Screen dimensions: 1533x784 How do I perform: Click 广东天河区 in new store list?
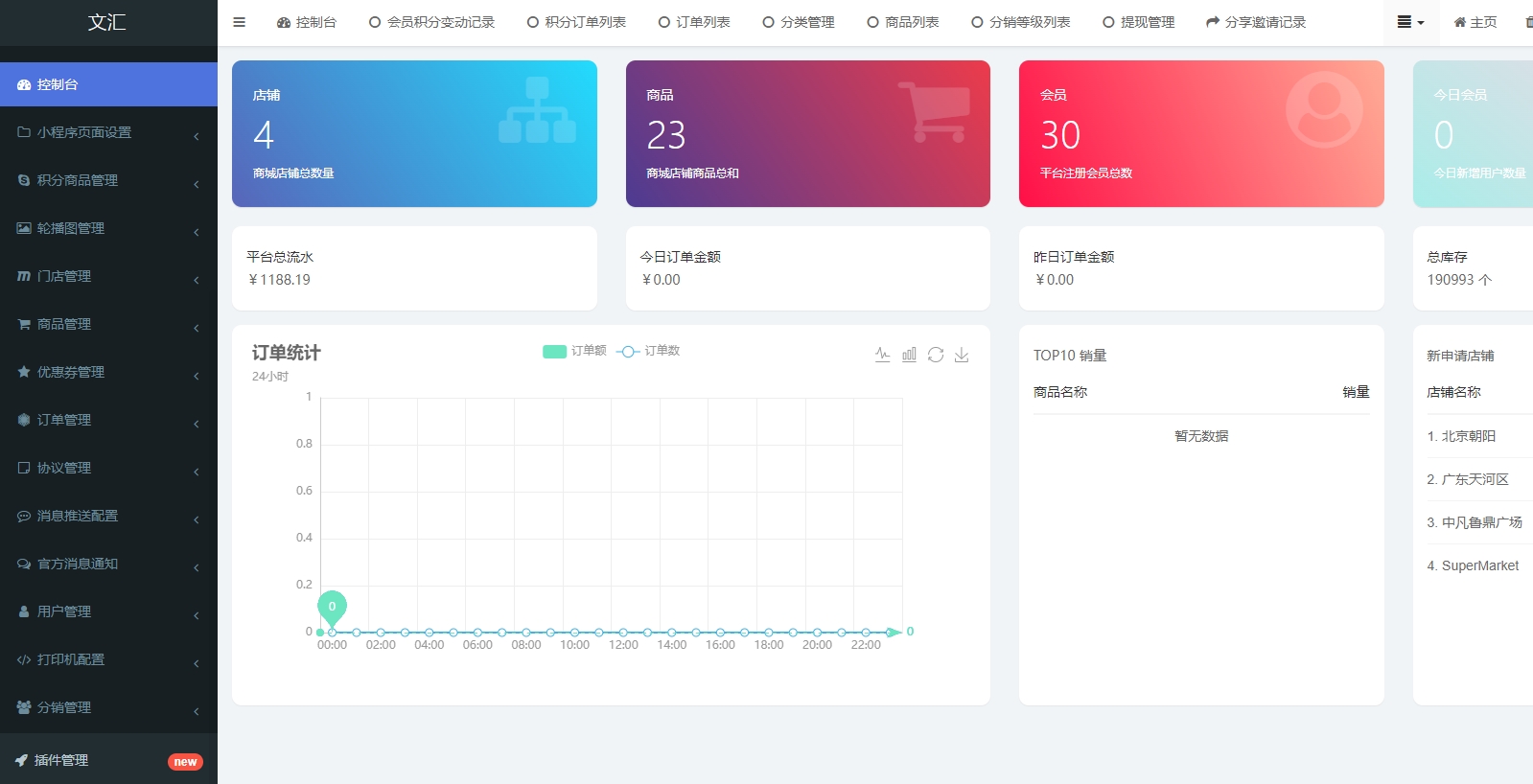click(x=1475, y=479)
